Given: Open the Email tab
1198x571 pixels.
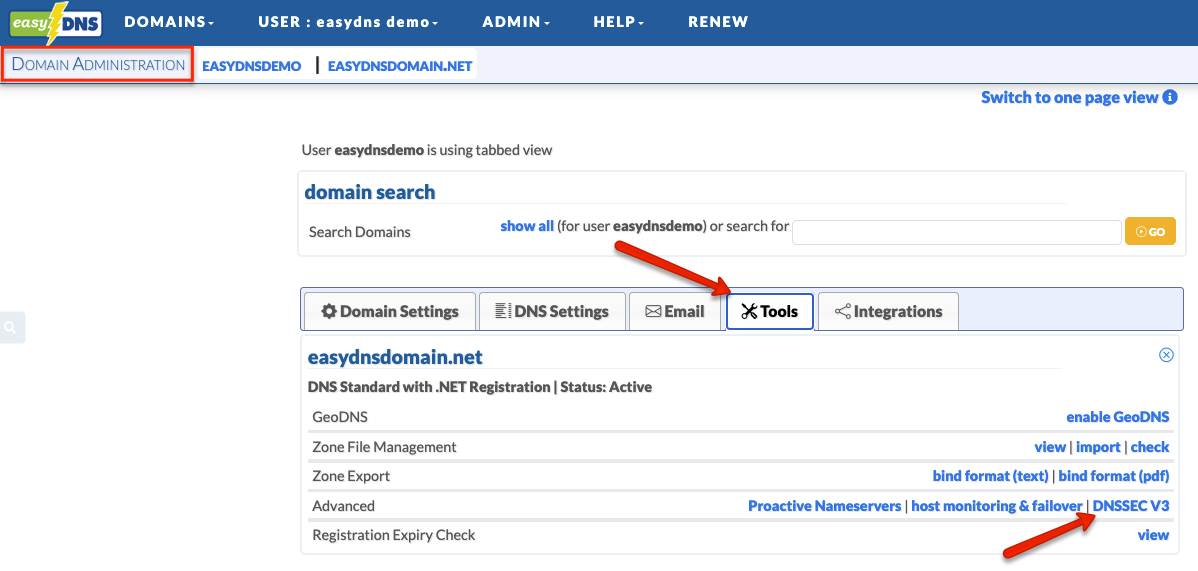Looking at the screenshot, I should pos(675,311).
